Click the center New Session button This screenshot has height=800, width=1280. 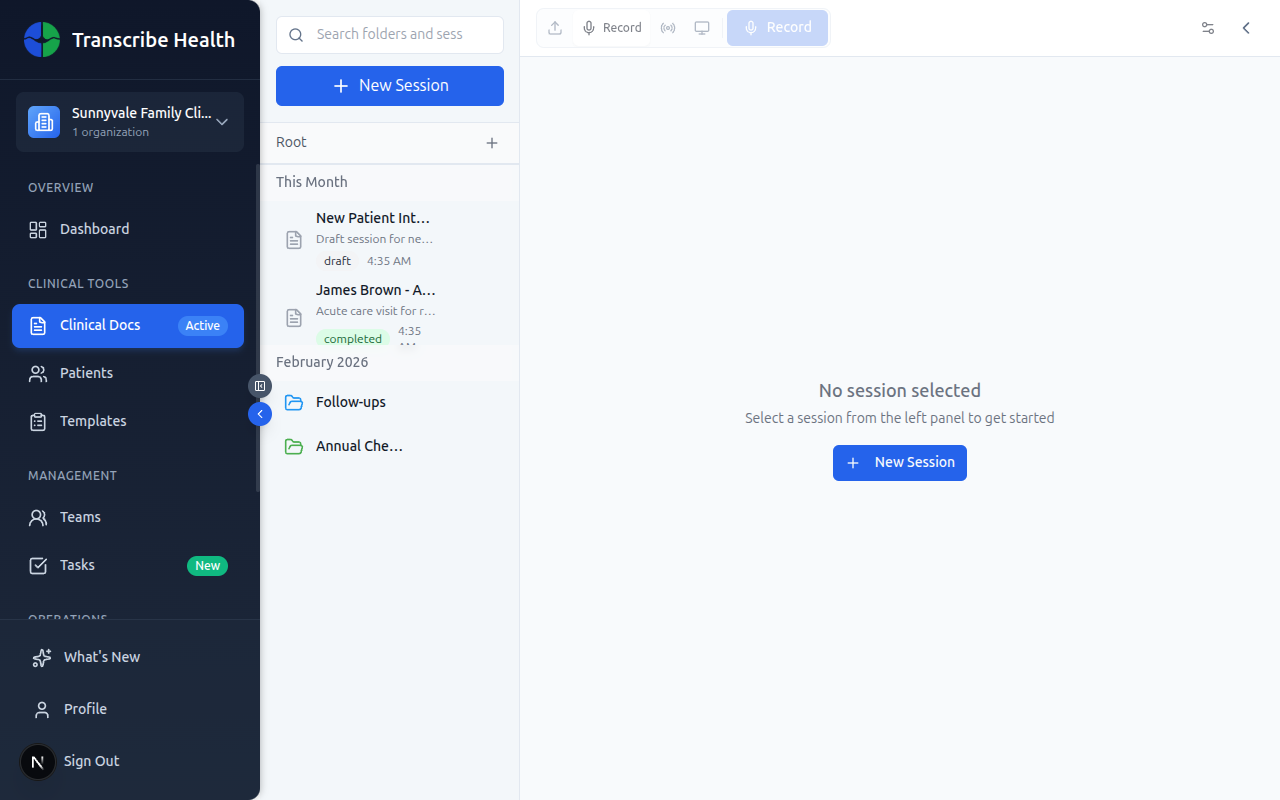pyautogui.click(x=899, y=463)
